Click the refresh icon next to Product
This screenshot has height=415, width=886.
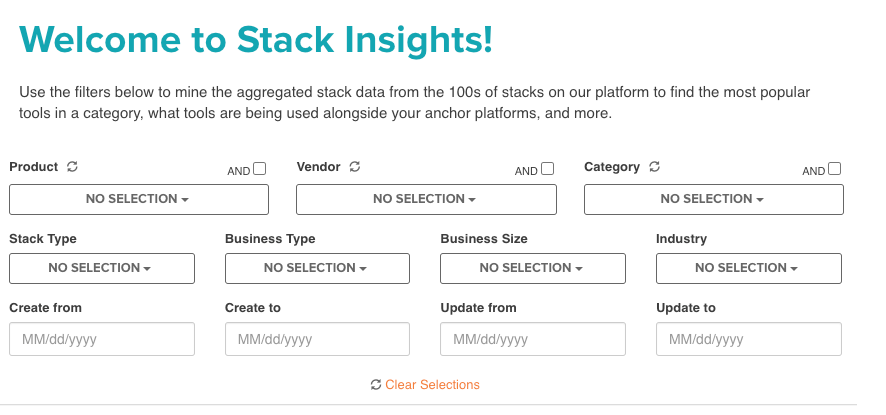click(72, 167)
